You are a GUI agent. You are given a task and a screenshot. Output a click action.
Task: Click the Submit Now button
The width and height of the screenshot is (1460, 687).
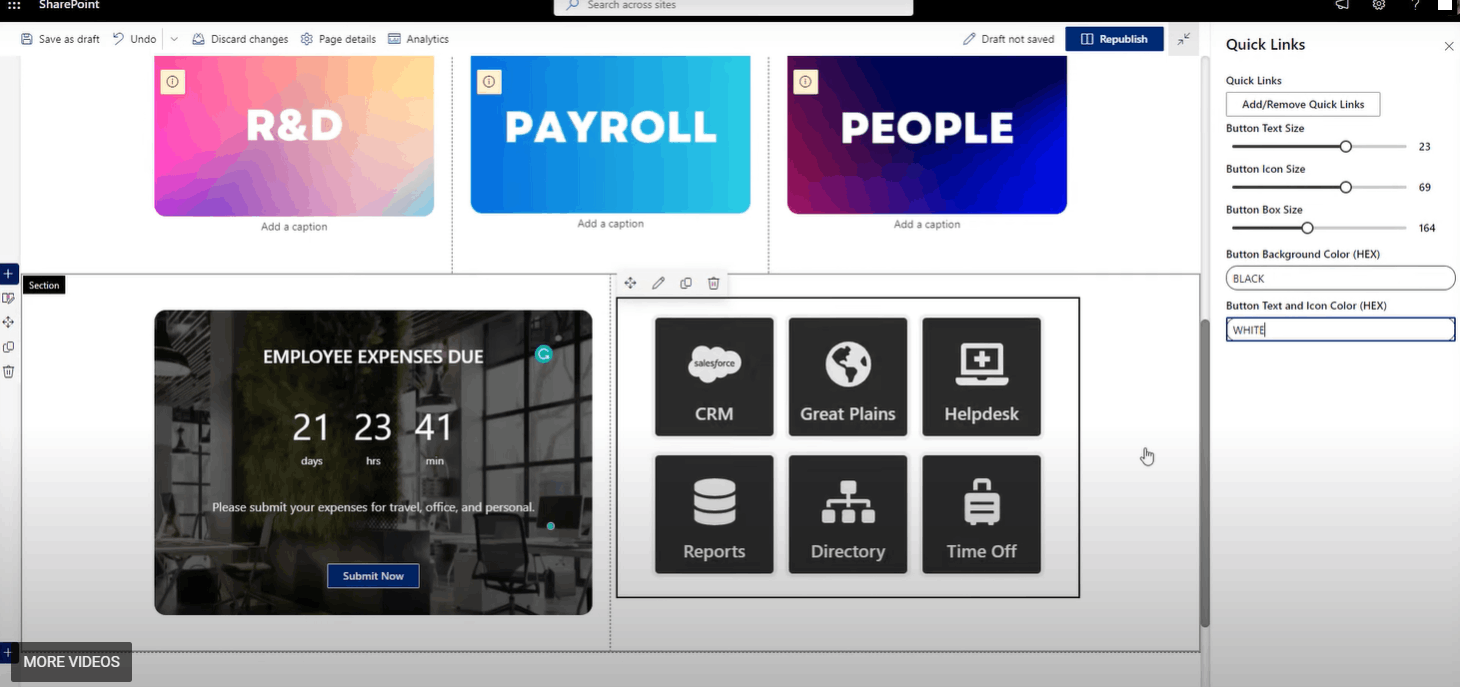(x=373, y=576)
